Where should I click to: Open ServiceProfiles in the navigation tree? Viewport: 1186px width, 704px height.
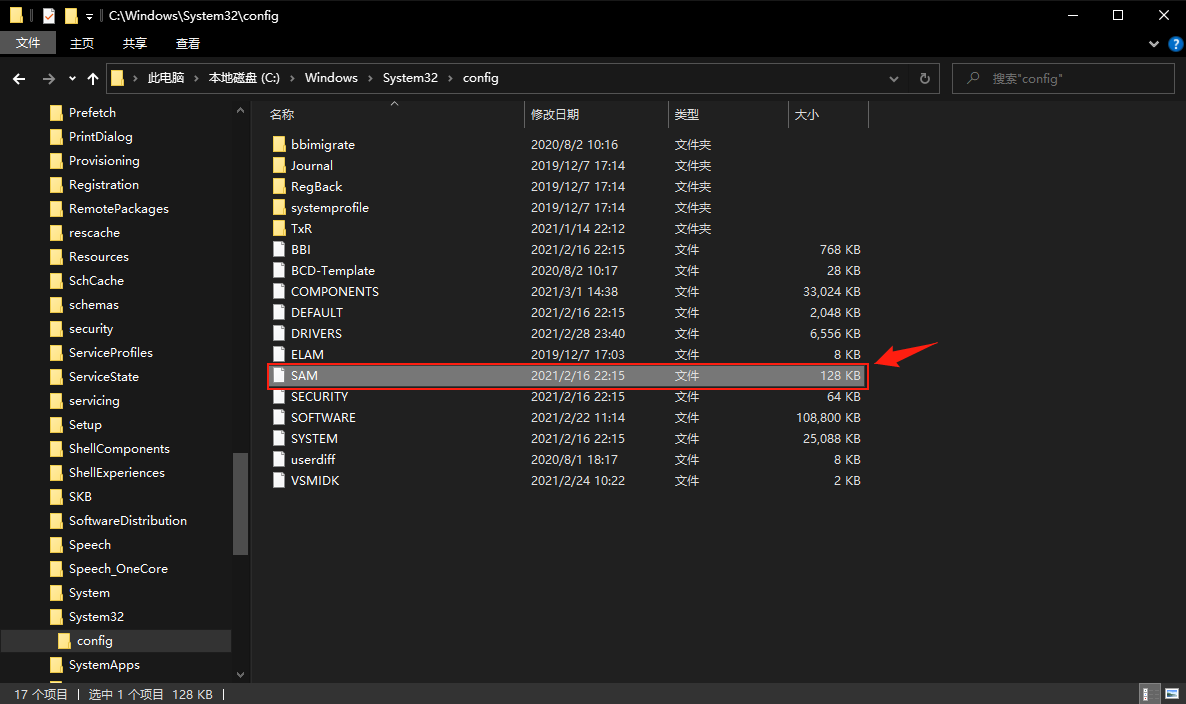pos(110,352)
